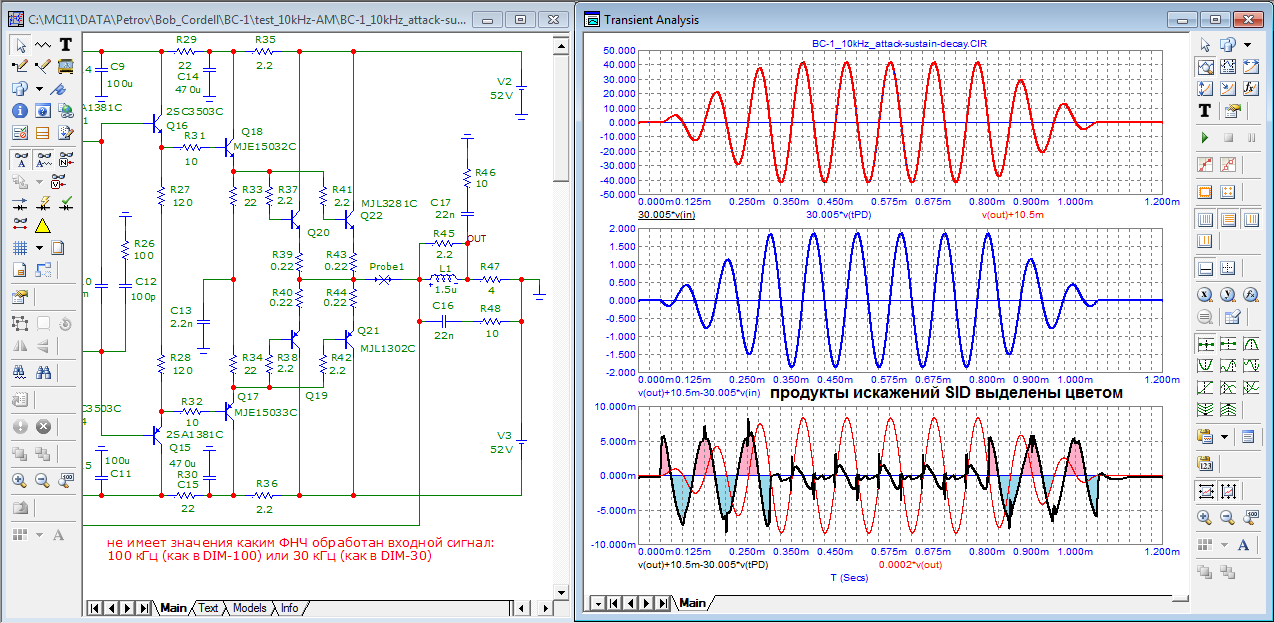Screen dimensions: 1274x623
Task: Open dropdown arrow next to grid icon
Action: [x=40, y=247]
